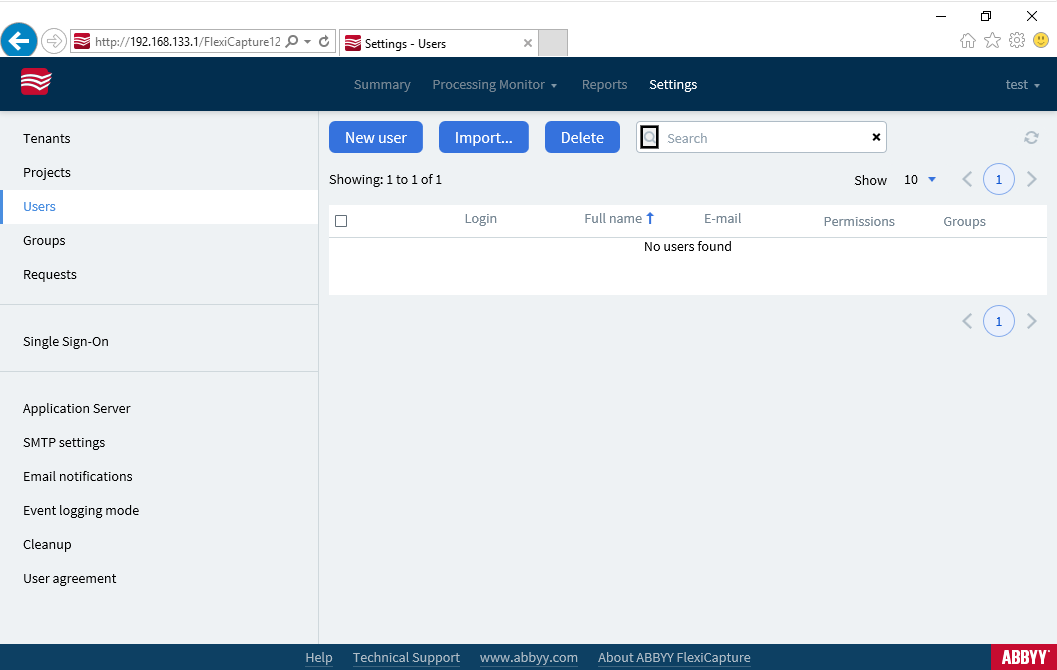Toggle the Full name sort arrow

[650, 218]
